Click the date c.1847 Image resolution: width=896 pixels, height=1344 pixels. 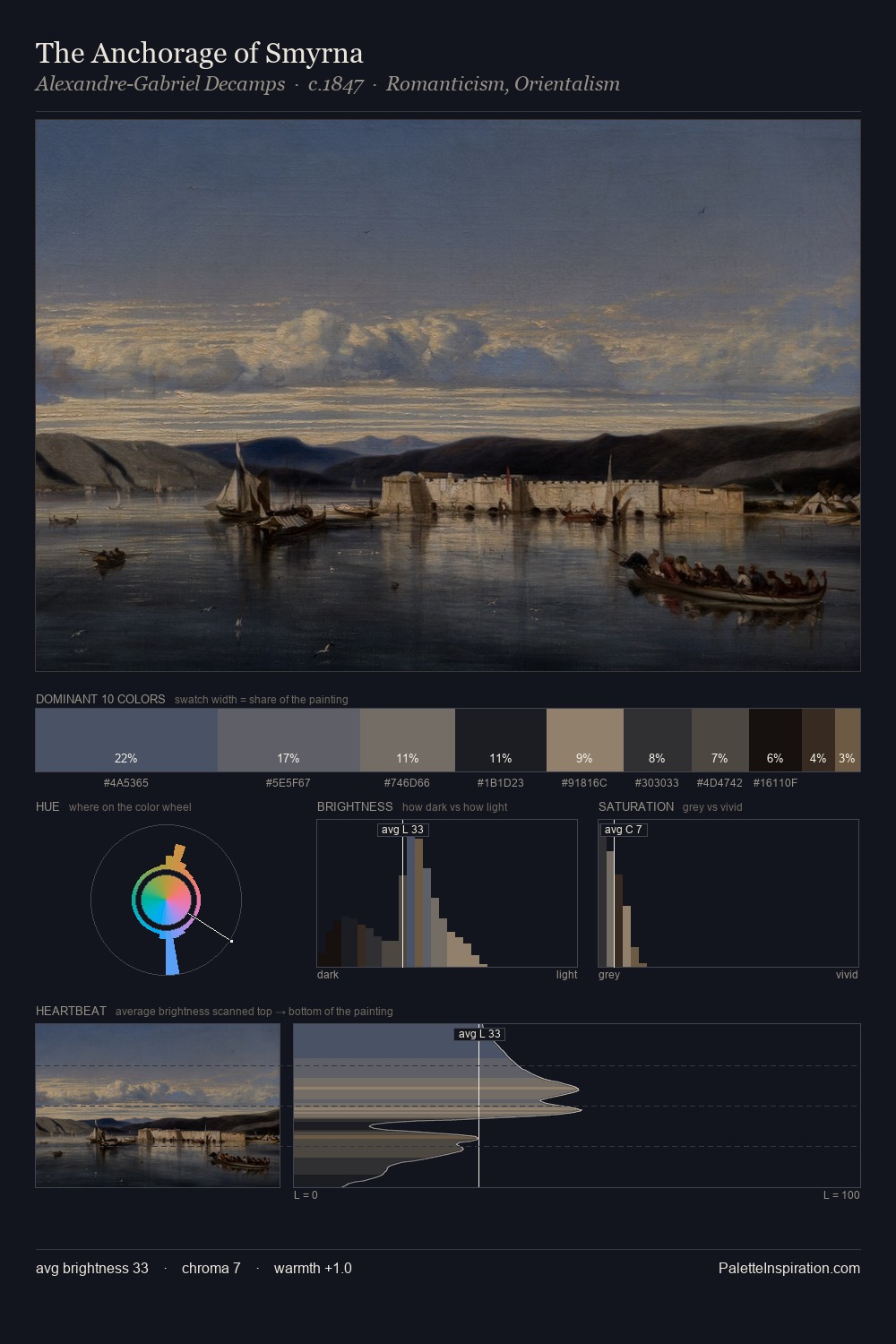[335, 84]
